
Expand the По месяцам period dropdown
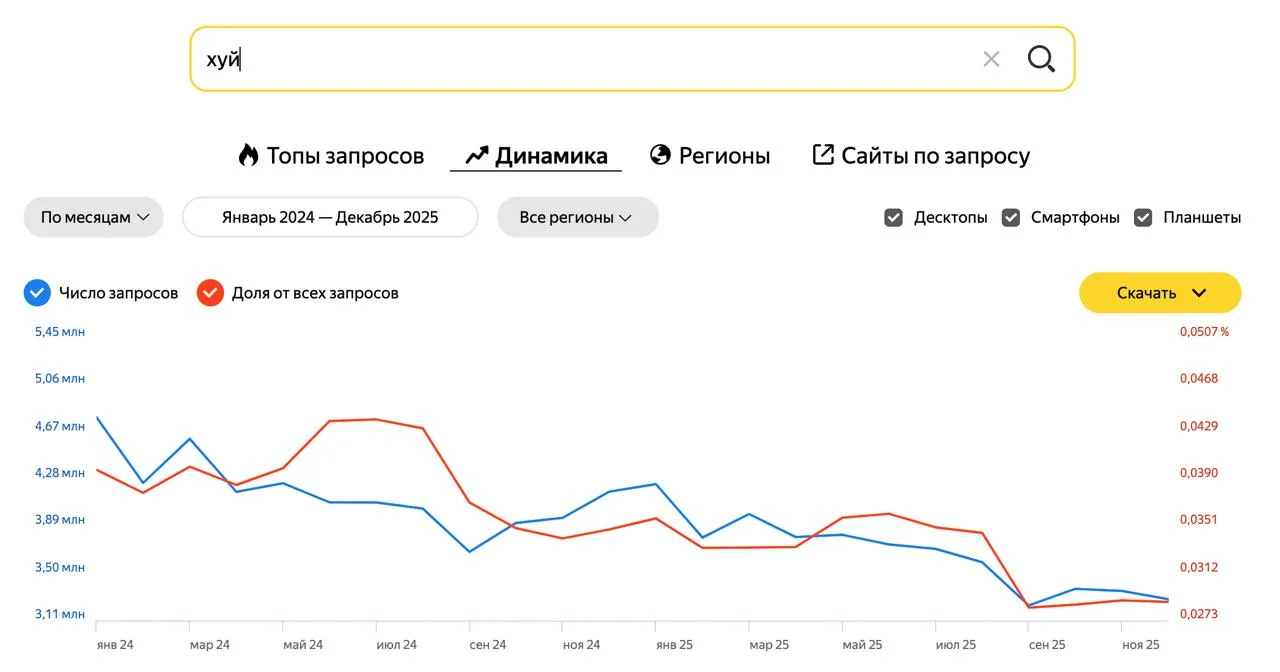[x=94, y=217]
